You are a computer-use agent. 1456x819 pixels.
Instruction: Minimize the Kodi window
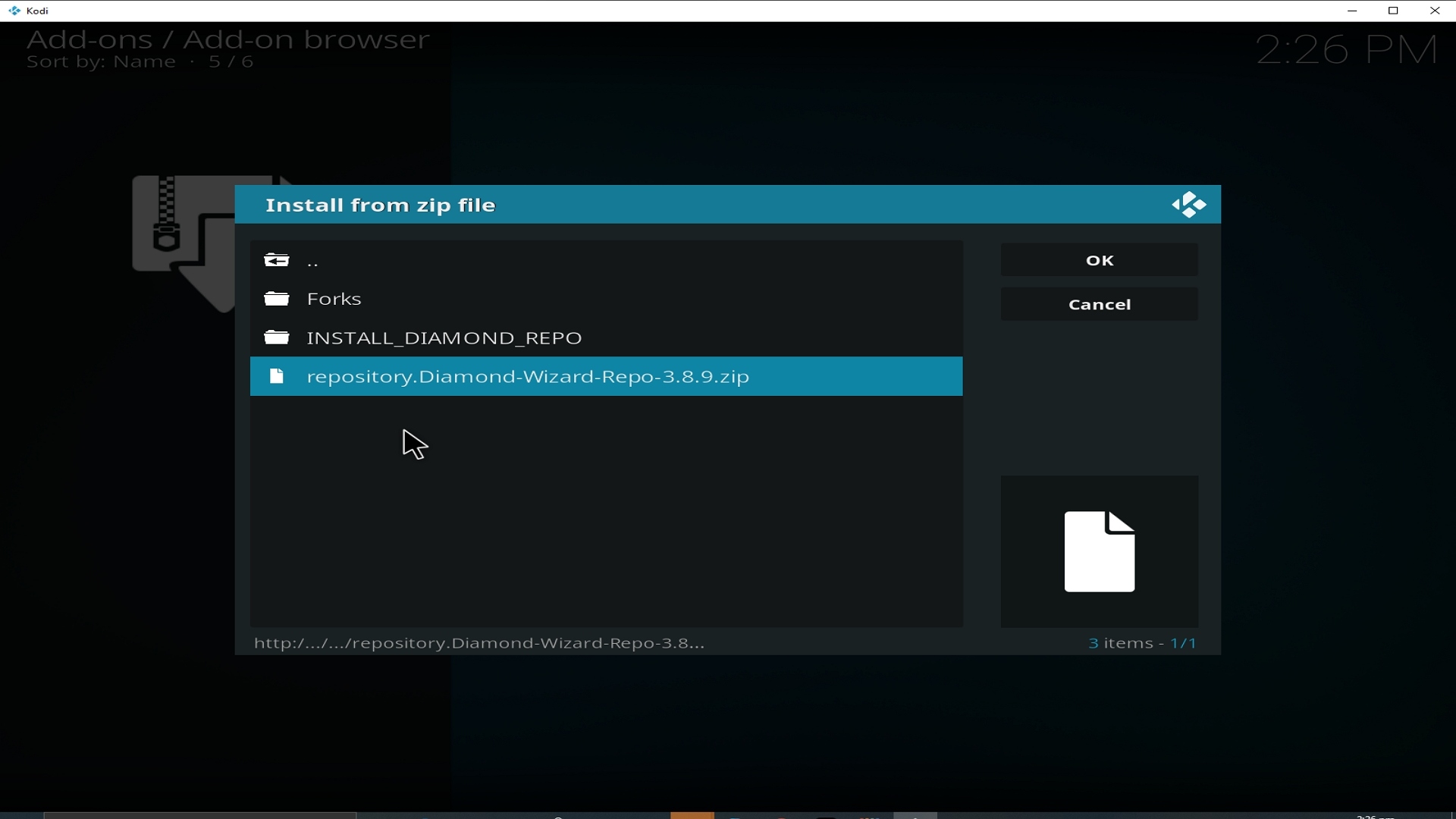pyautogui.click(x=1353, y=11)
